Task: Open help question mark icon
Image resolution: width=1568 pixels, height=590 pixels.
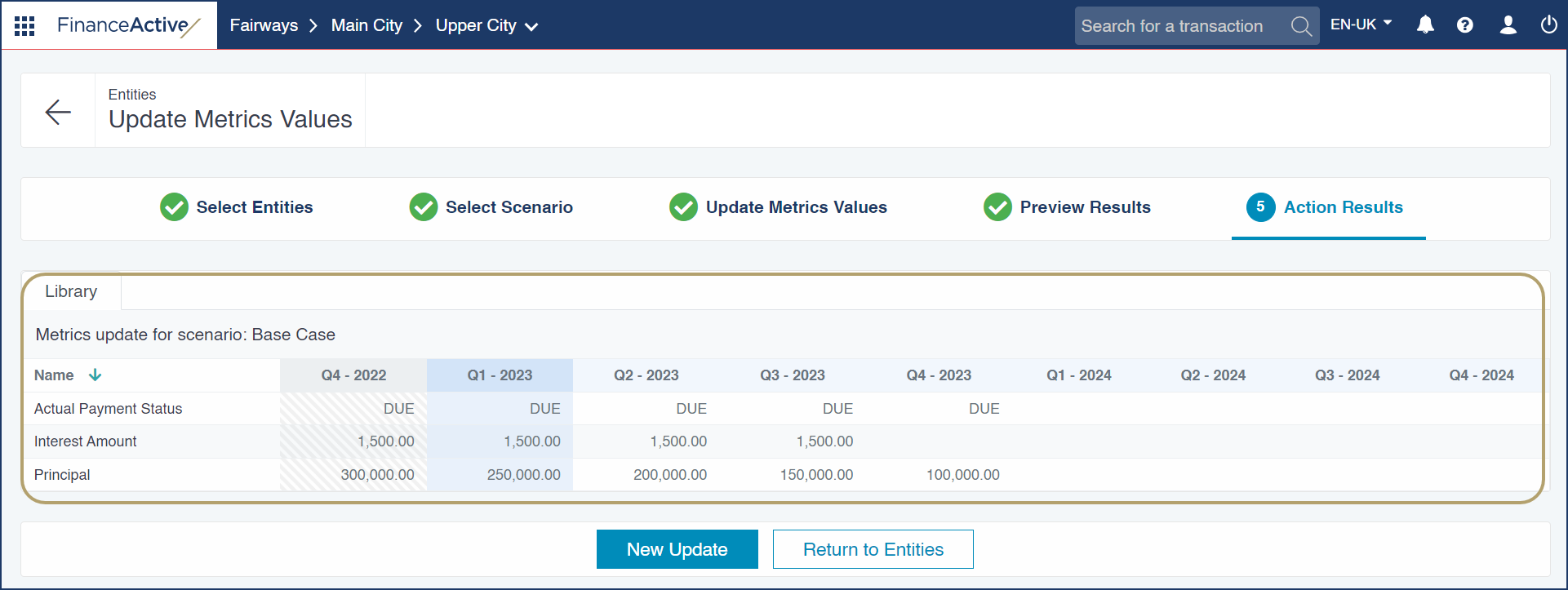Action: click(x=1465, y=25)
